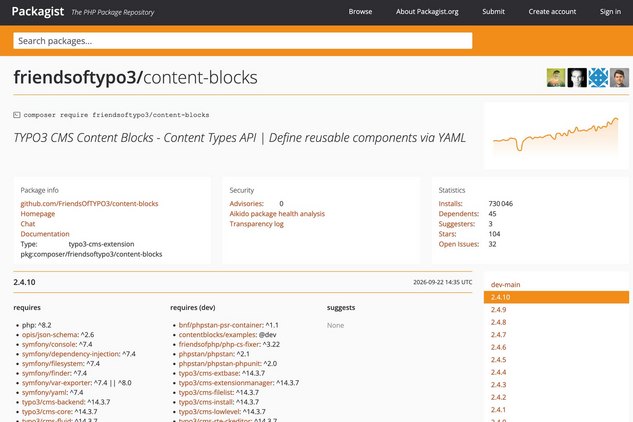Click the pkg:composer/friendsoftypo3/content-blocks text
Screen dimensions: 633x422
[91, 254]
